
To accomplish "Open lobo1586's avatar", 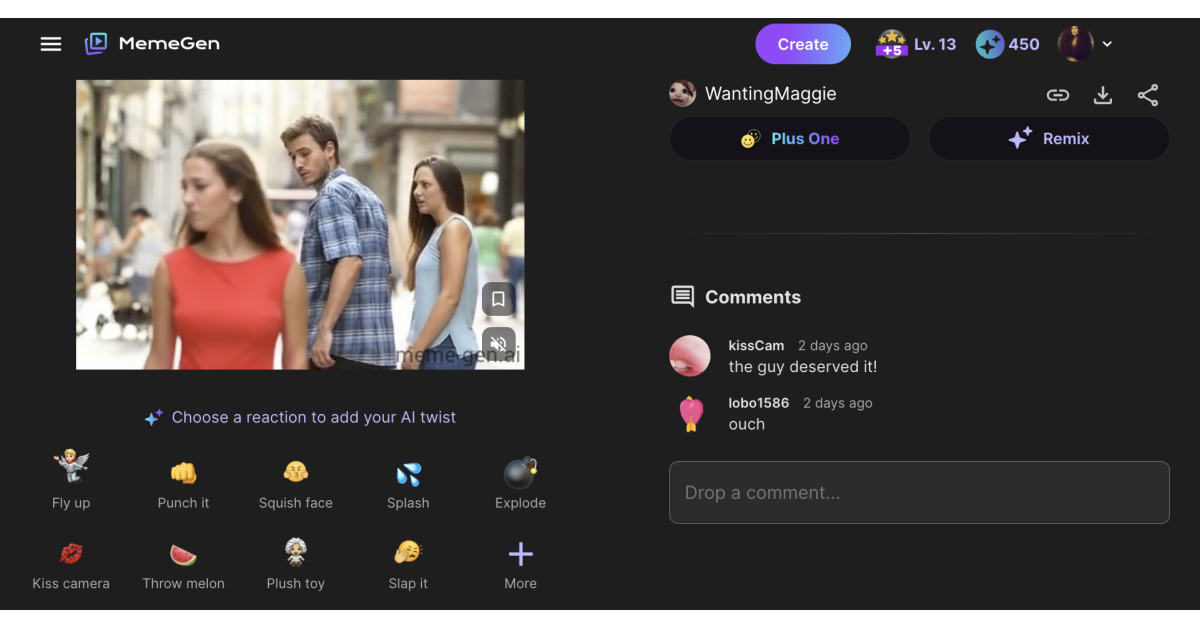I will click(690, 414).
